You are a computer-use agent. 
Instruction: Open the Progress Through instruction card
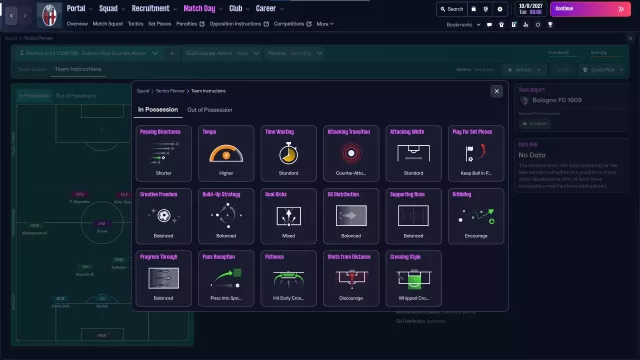(x=163, y=278)
